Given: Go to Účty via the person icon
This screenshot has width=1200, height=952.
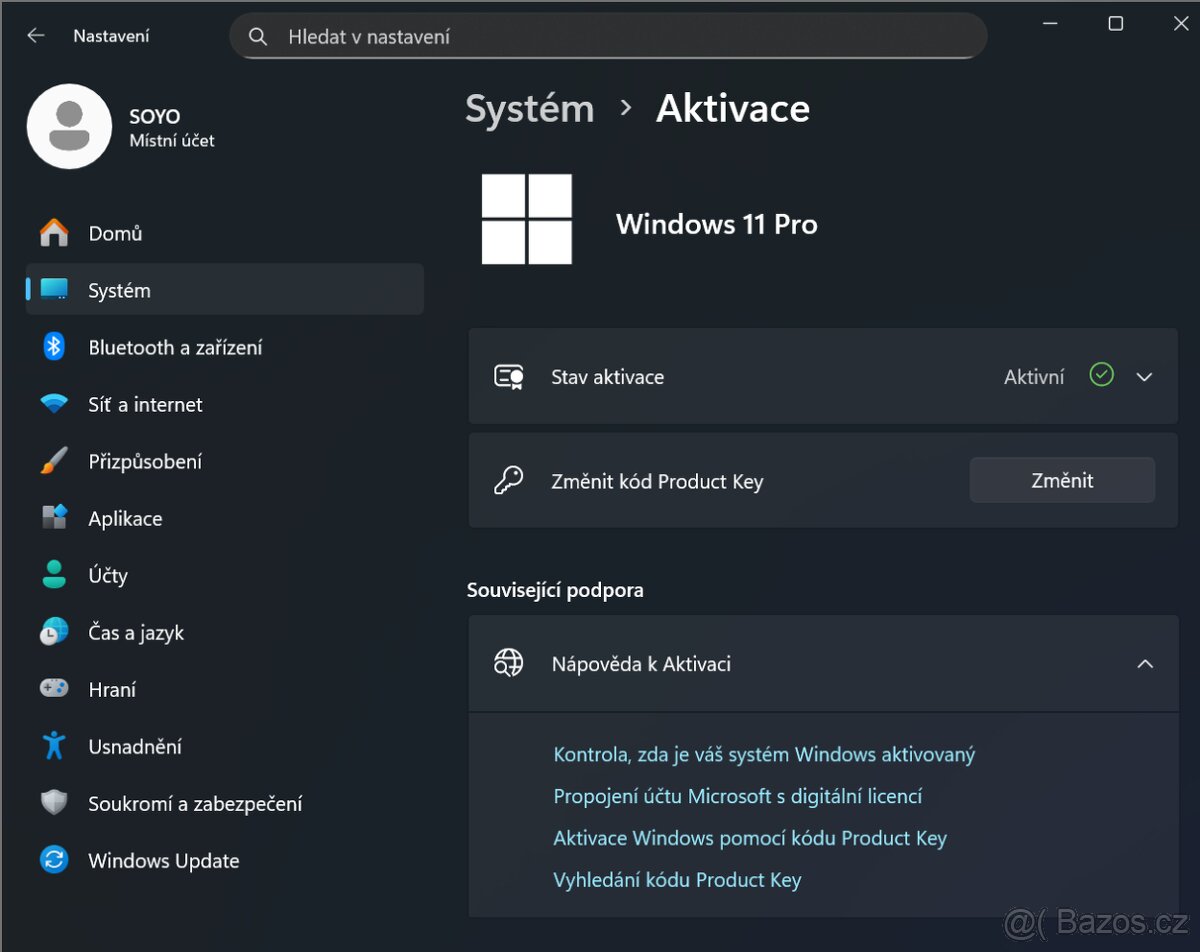Looking at the screenshot, I should tap(54, 575).
